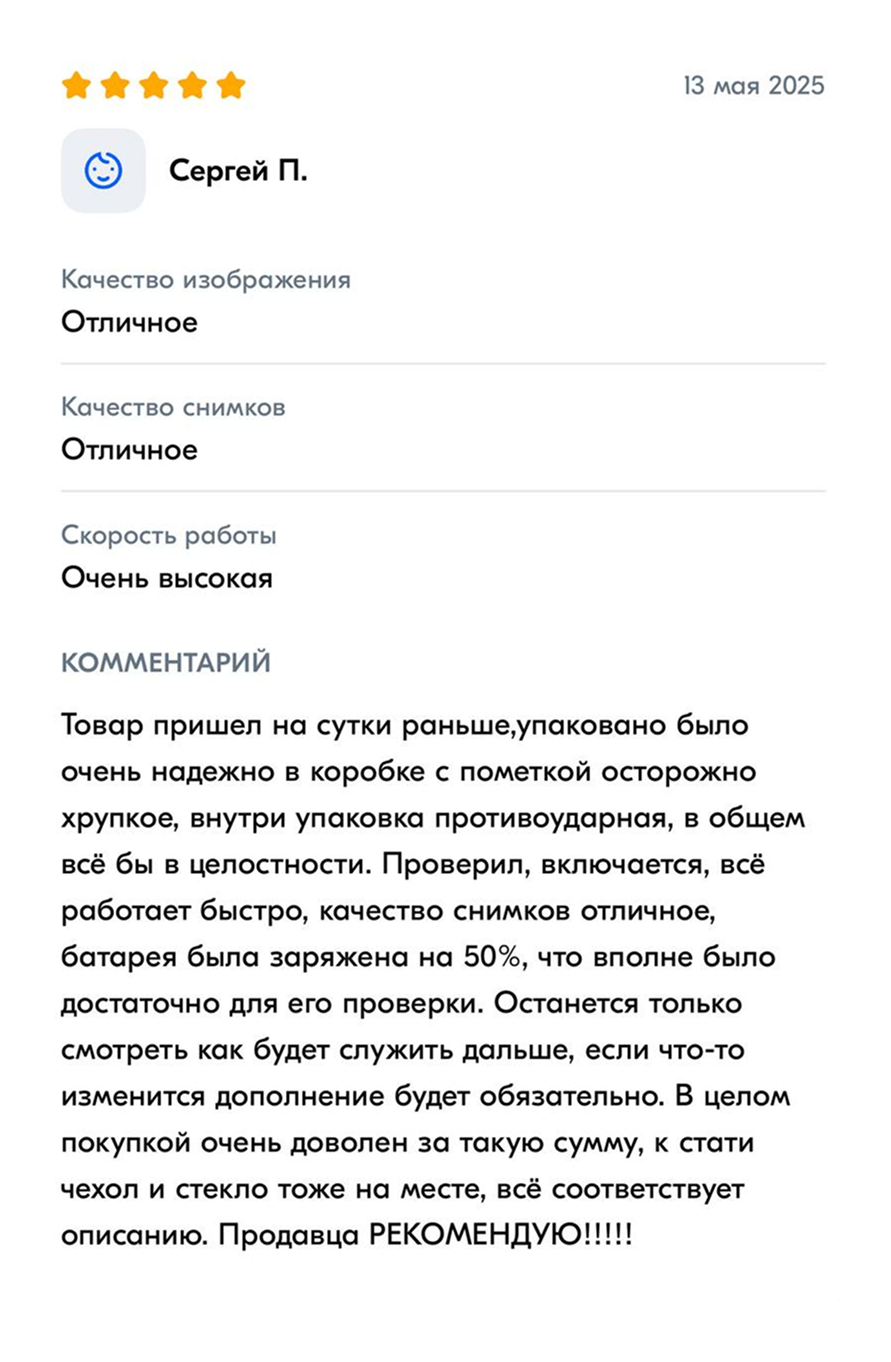Screen dimensions: 891x1362
Task: Click the review date 13 мая 2025
Action: pos(754,85)
